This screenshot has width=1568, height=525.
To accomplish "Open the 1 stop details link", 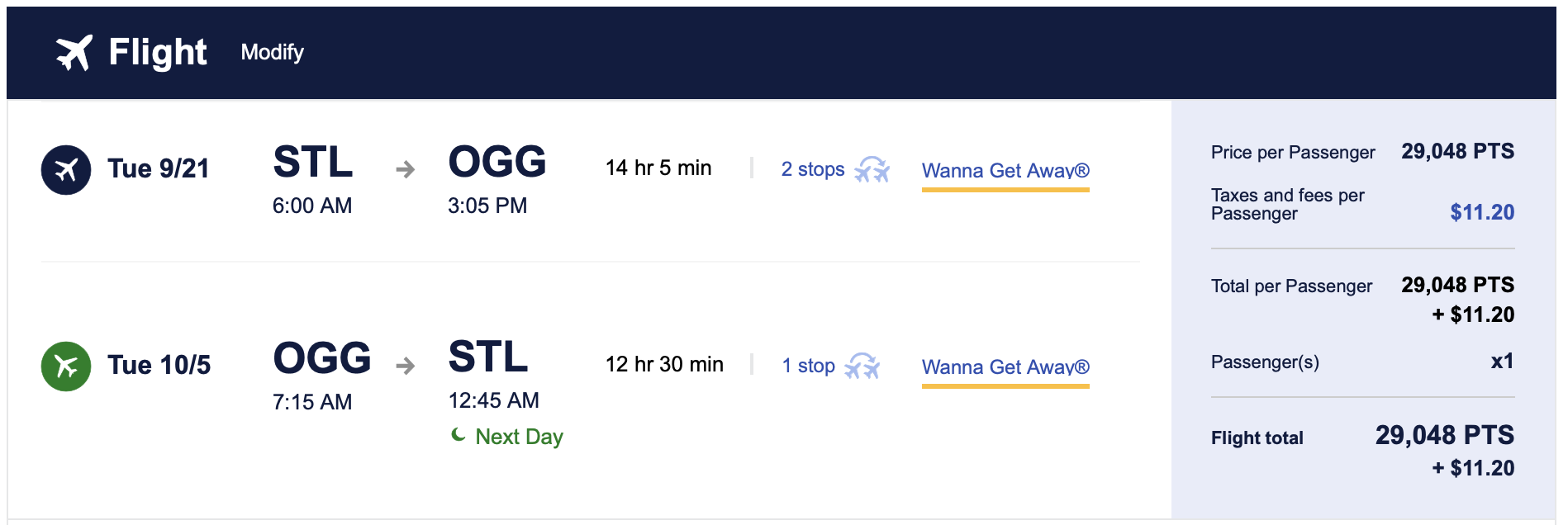I will (808, 366).
